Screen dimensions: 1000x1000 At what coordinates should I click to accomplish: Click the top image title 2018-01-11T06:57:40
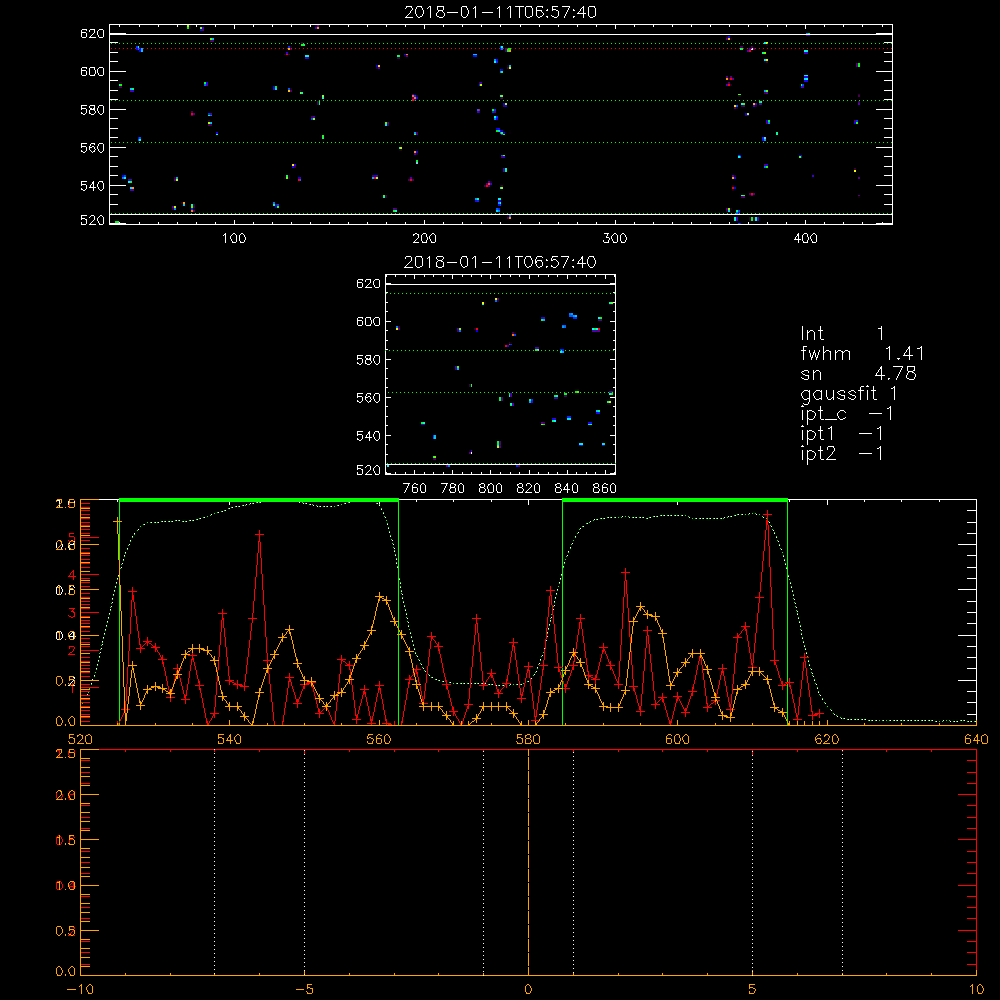[x=500, y=12]
